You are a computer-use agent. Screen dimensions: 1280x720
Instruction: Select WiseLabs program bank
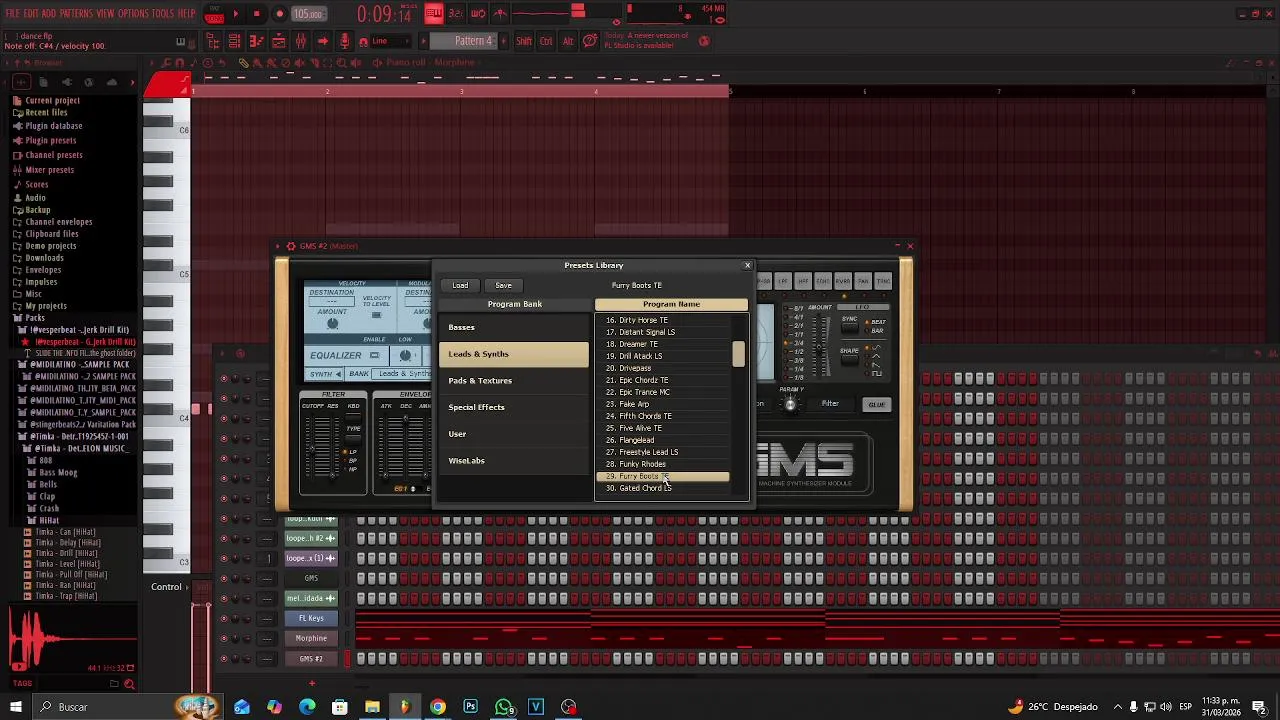pyautogui.click(x=514, y=461)
